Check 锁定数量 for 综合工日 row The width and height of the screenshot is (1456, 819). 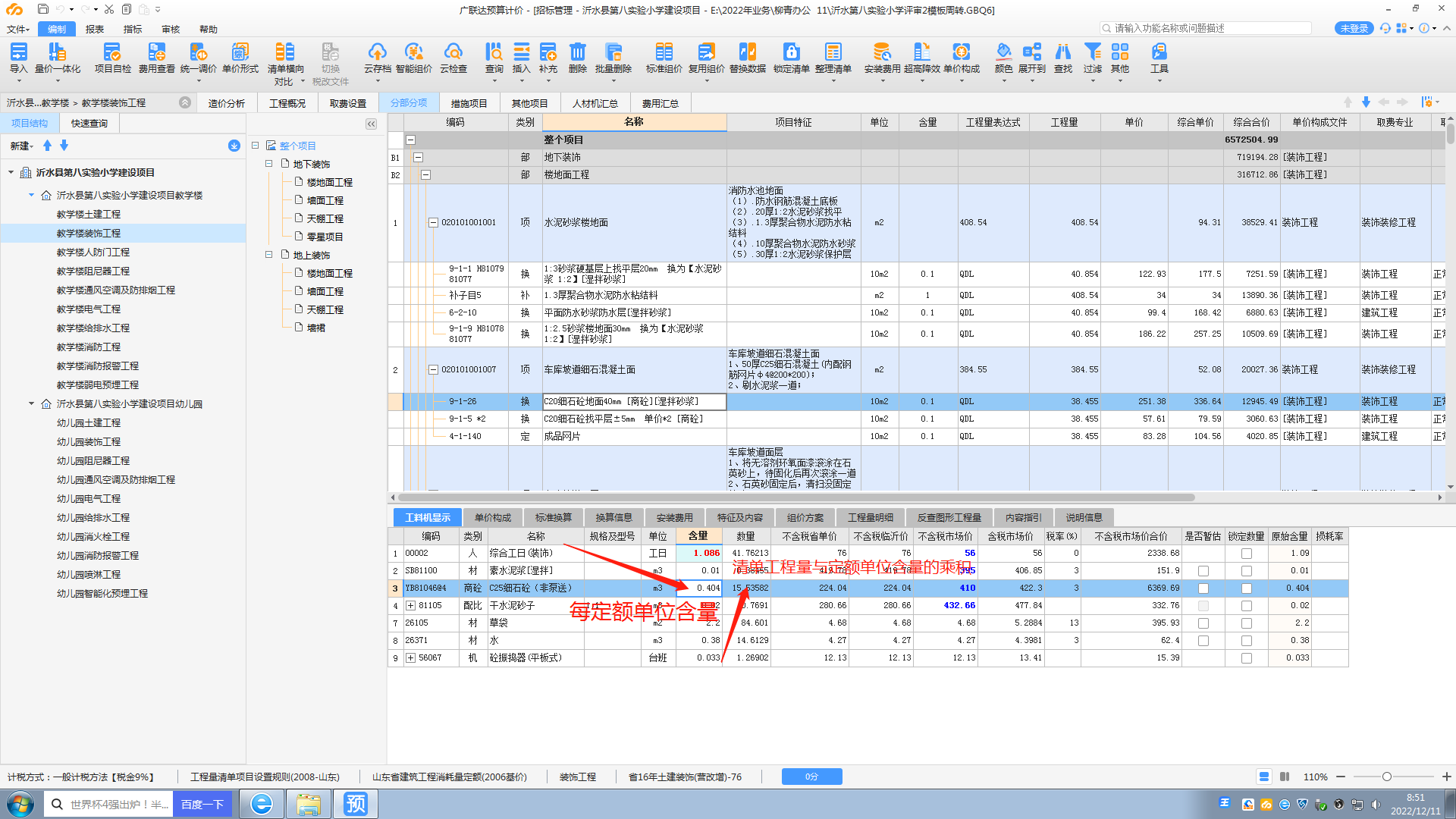click(1247, 554)
